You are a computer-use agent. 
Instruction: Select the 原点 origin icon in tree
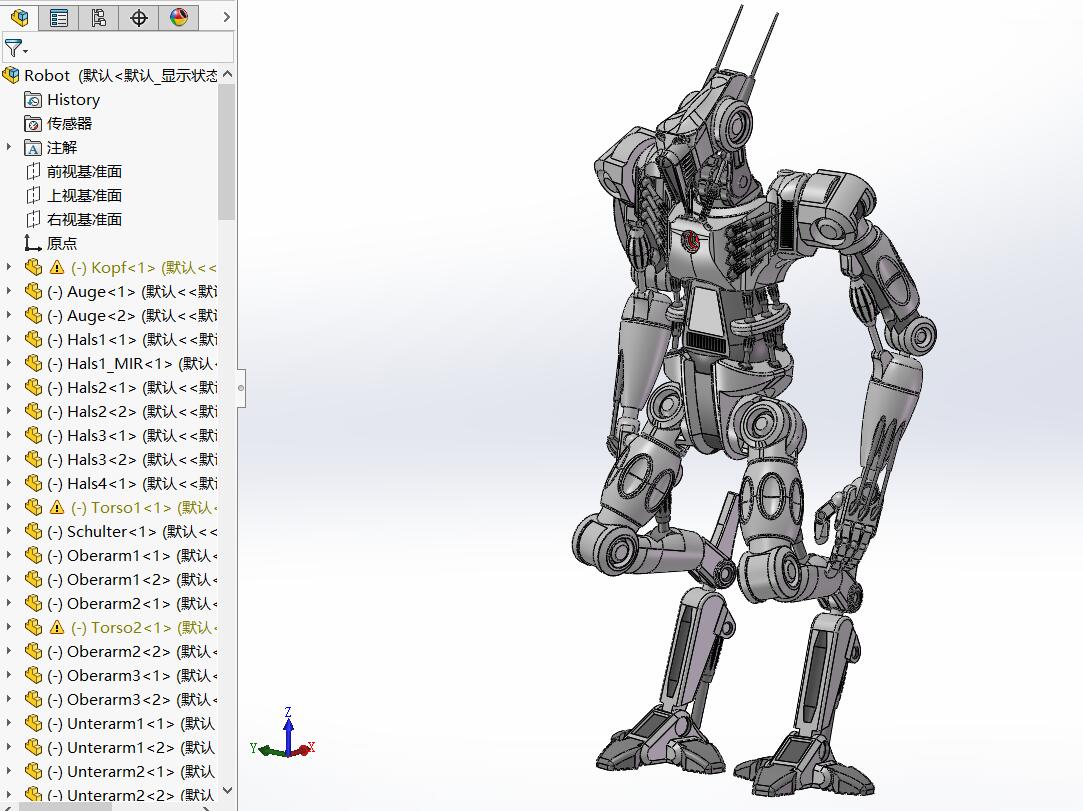[x=33, y=243]
